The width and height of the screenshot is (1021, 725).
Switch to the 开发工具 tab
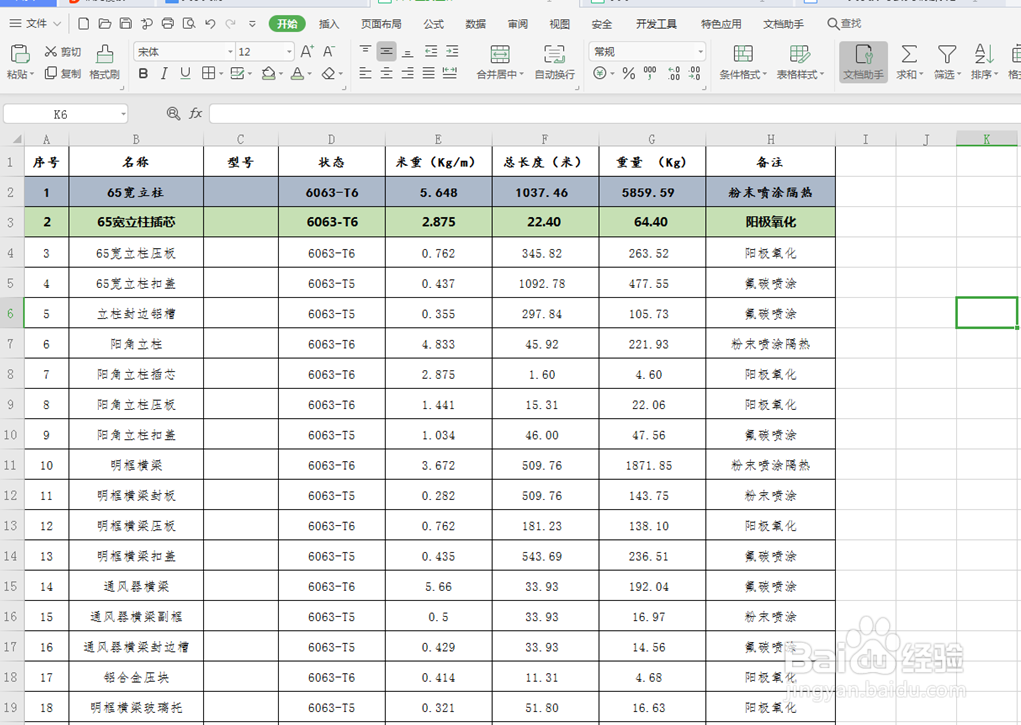pos(656,24)
